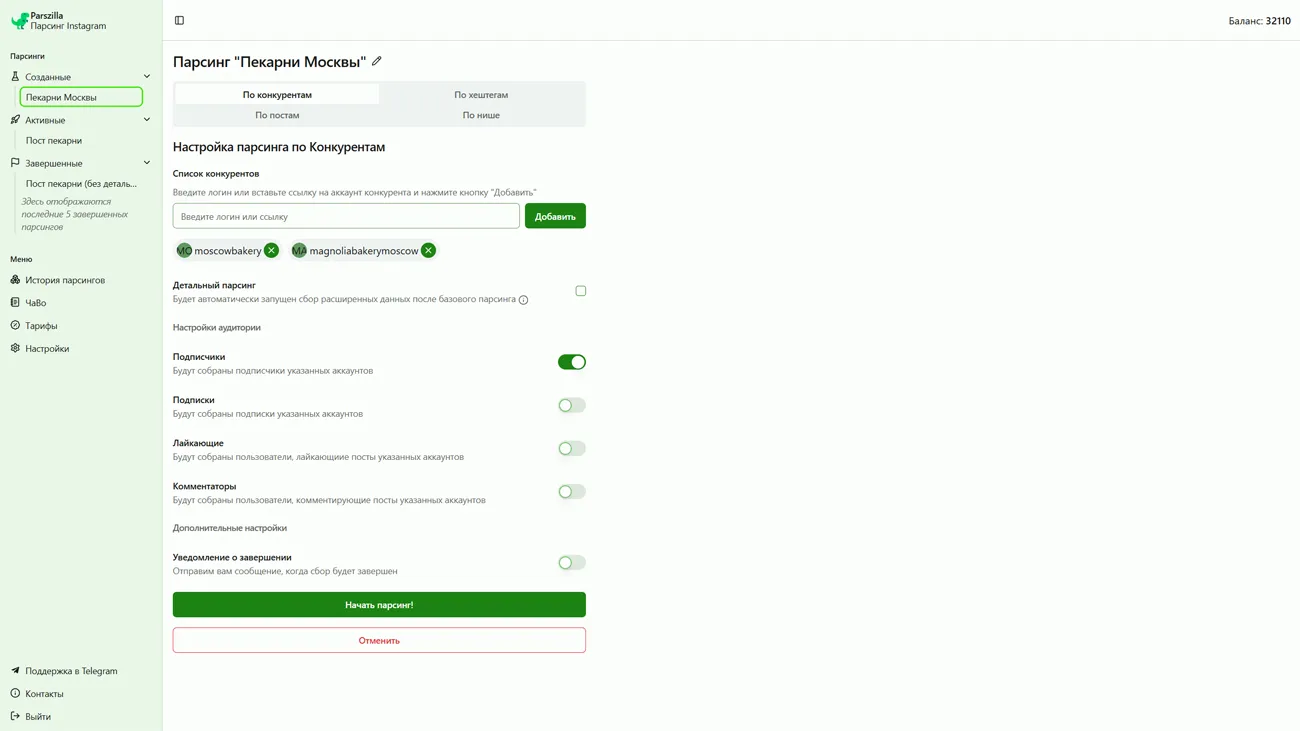
Task: Remove moscowbakery from competitors list
Action: click(271, 251)
